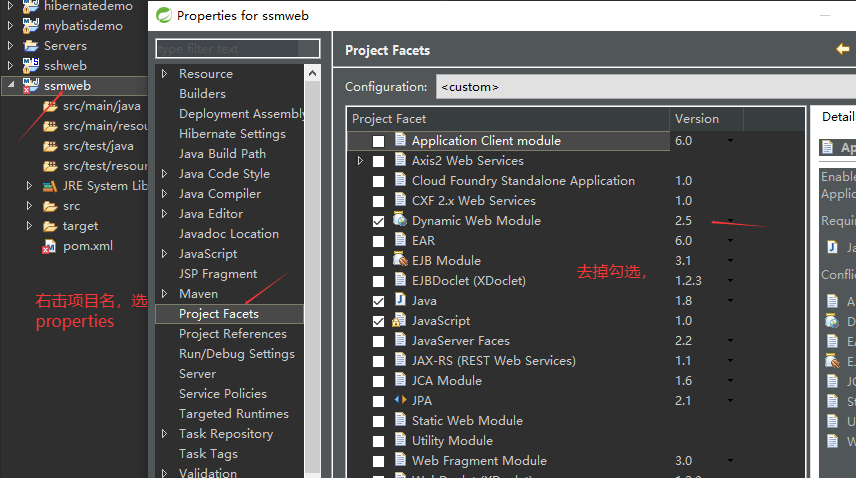The image size is (856, 478).
Task: Click the JavaScript facet icon
Action: pyautogui.click(x=399, y=320)
